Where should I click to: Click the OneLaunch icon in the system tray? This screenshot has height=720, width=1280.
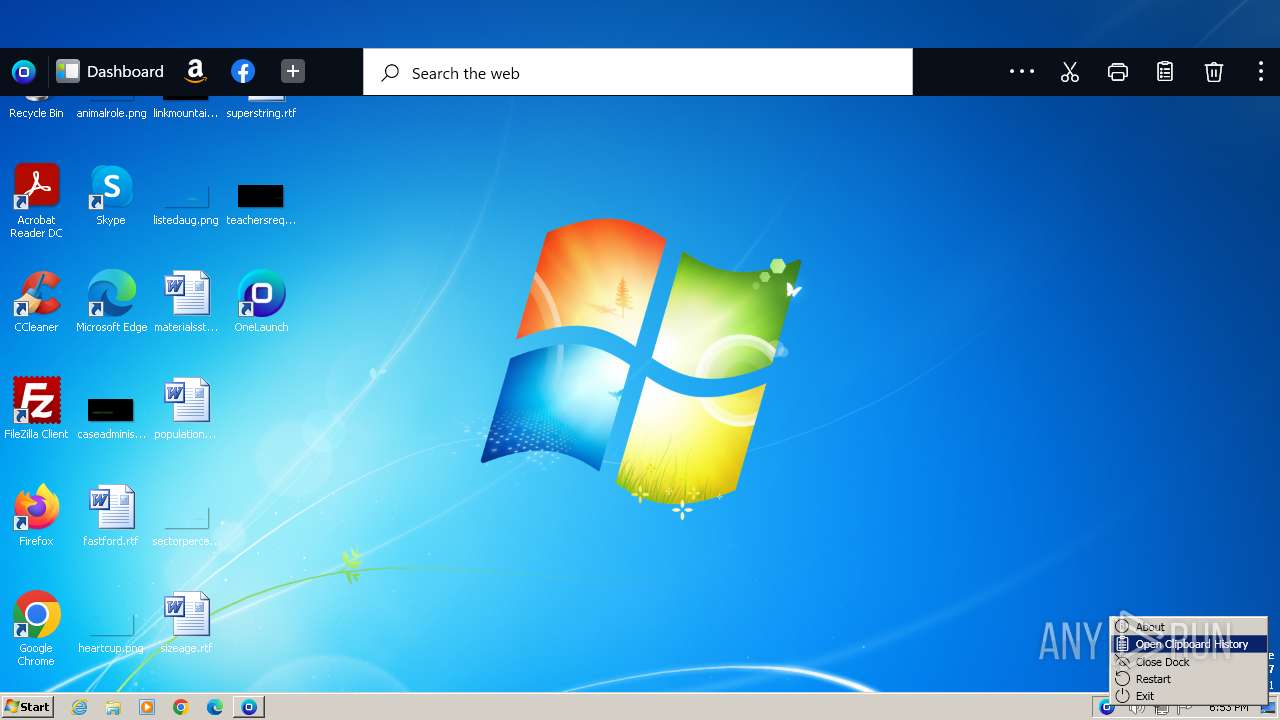pos(1106,707)
